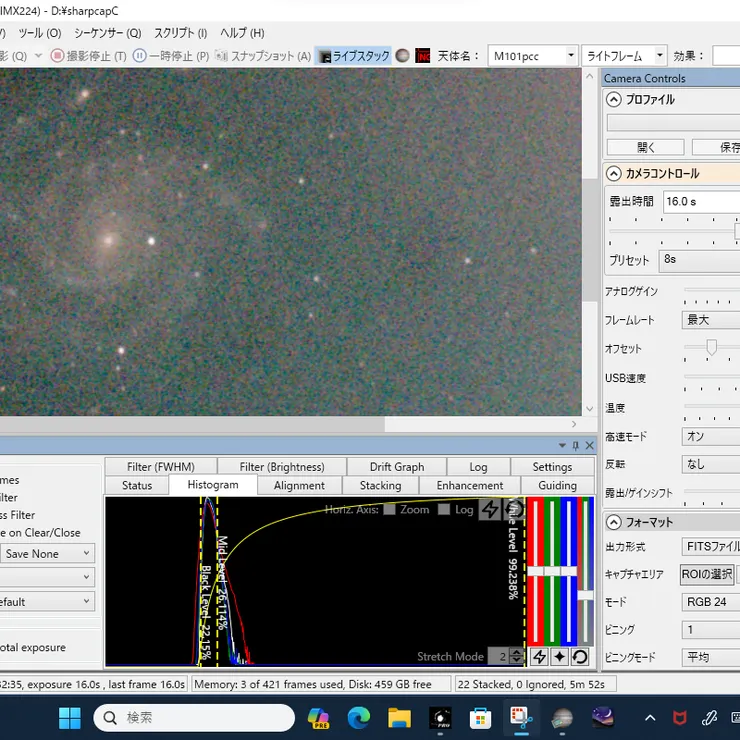Collapse the カメラコントロール section
The width and height of the screenshot is (740, 740).
(613, 173)
